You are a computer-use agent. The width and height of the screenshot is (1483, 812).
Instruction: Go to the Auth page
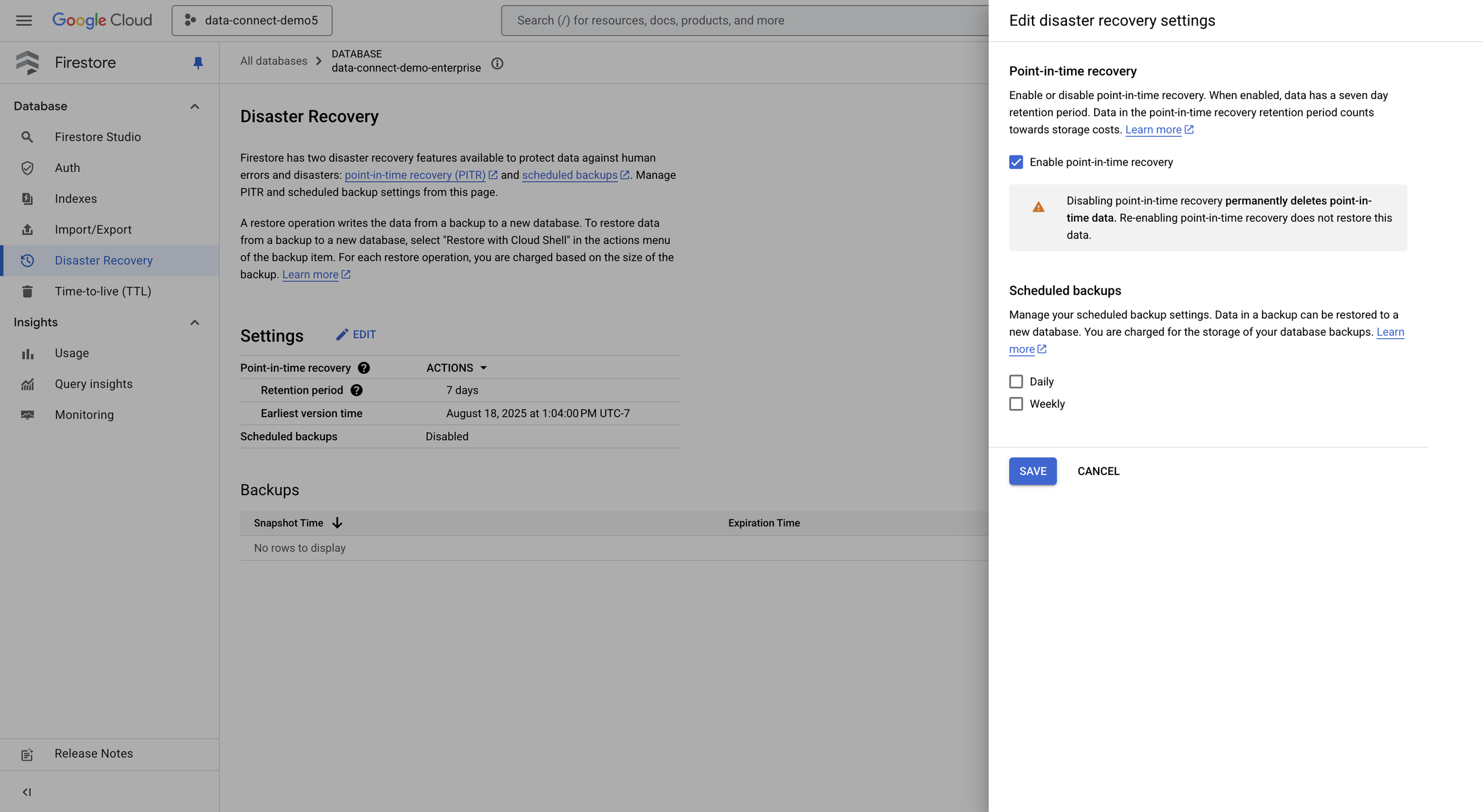[67, 168]
